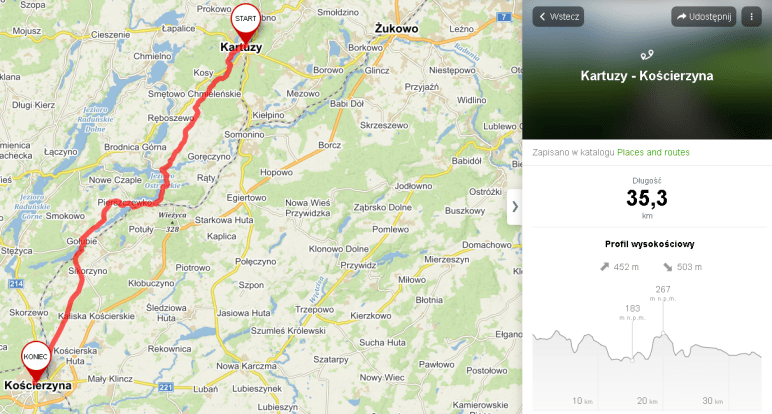Image resolution: width=772 pixels, height=414 pixels.
Task: Click the road 221 shield icon
Action: [166, 387]
